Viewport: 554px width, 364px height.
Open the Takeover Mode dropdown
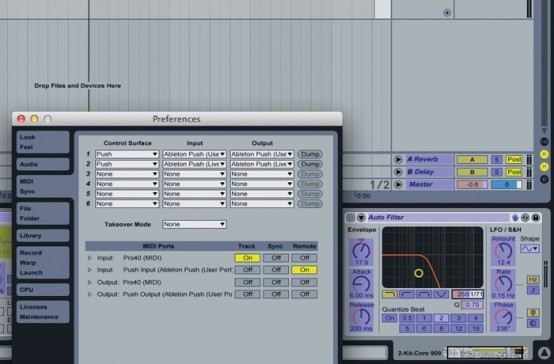pos(194,224)
